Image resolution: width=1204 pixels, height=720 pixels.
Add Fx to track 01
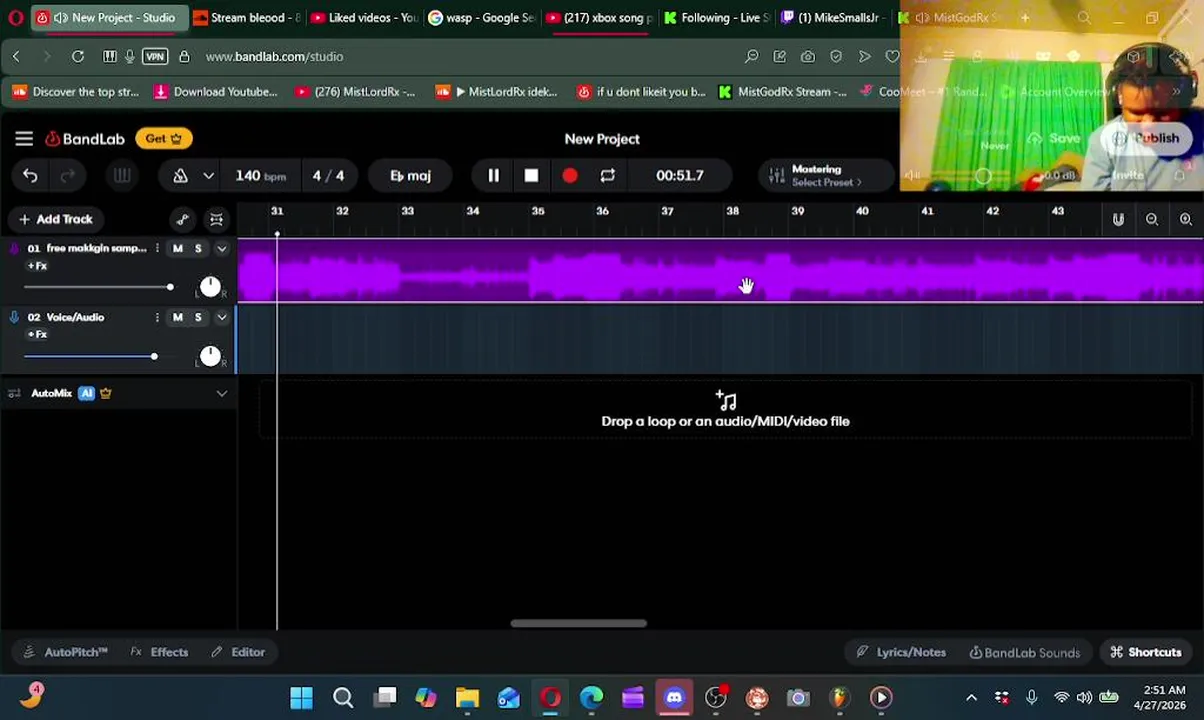click(37, 266)
